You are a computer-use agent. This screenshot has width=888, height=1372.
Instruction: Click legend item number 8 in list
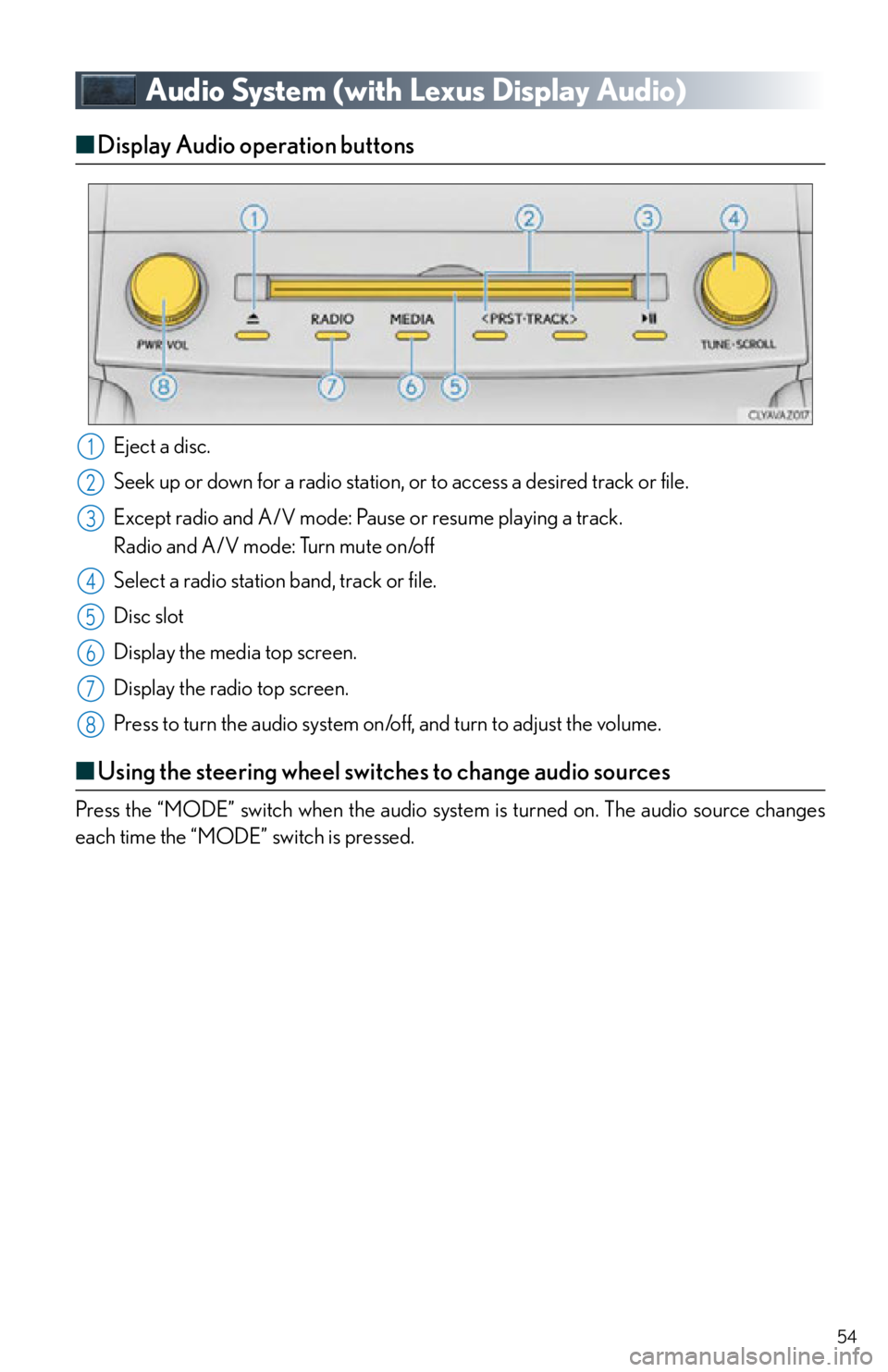click(91, 724)
